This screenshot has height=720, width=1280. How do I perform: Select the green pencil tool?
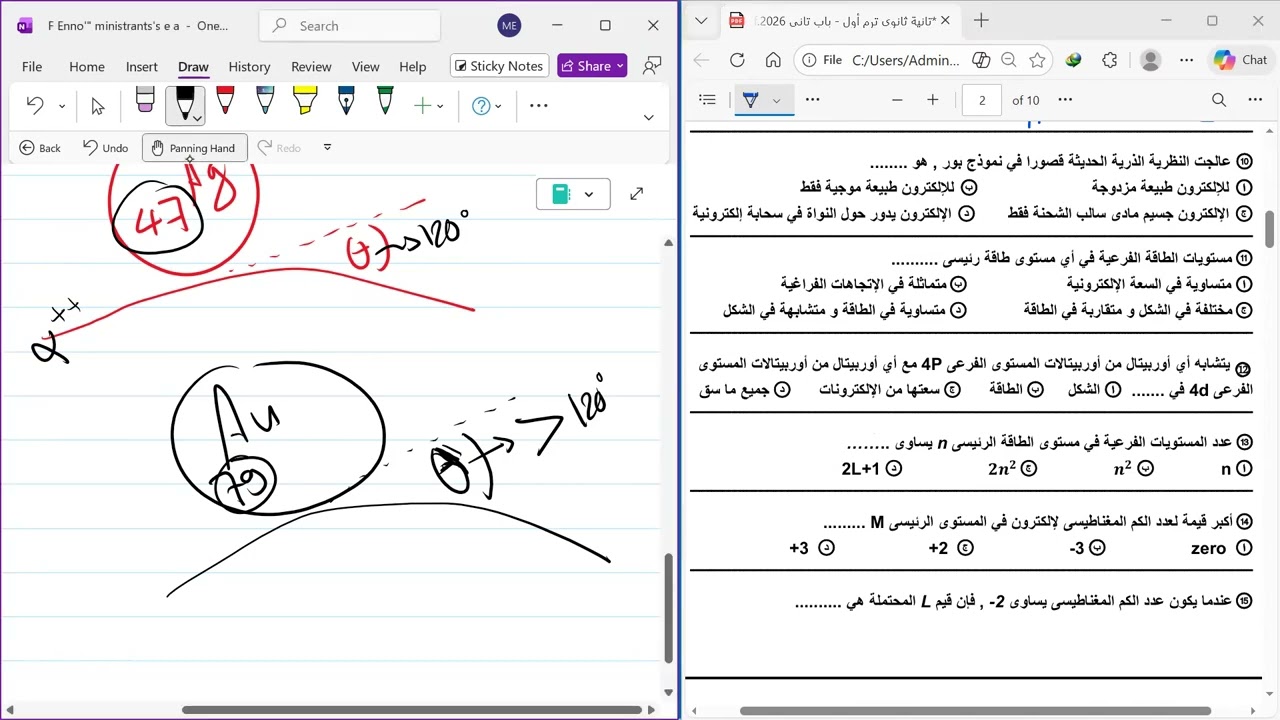[x=386, y=100]
